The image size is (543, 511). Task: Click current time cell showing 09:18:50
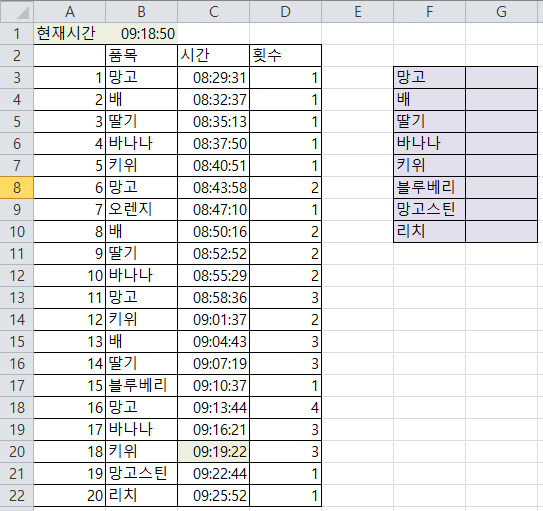tap(142, 34)
